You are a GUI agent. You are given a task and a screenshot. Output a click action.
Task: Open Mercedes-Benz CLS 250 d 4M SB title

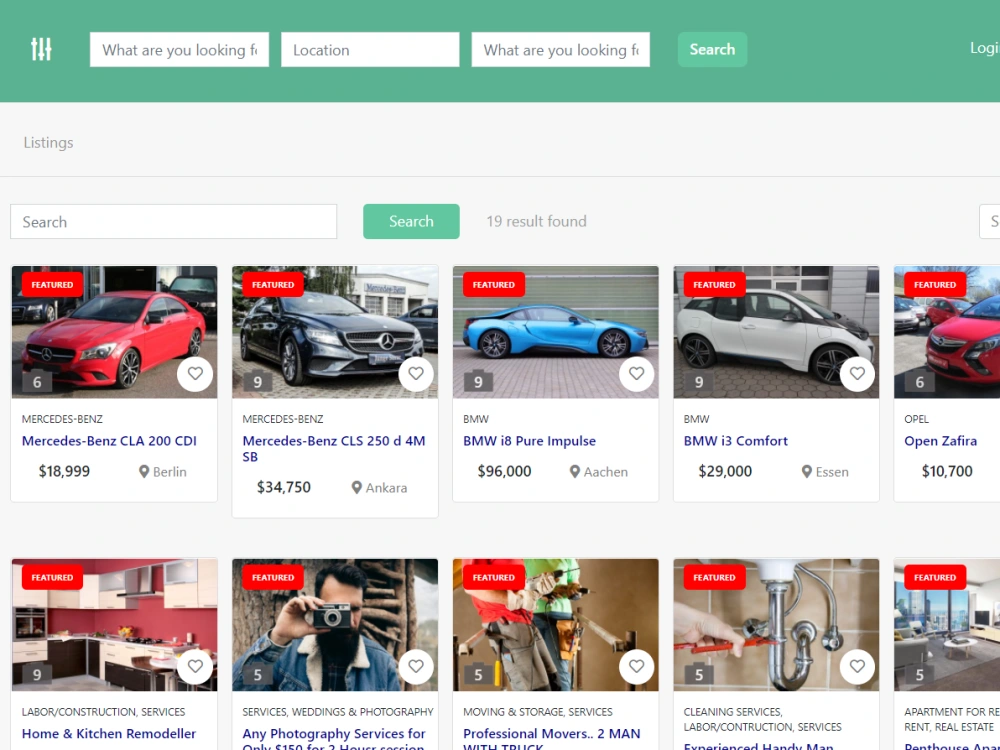(334, 448)
